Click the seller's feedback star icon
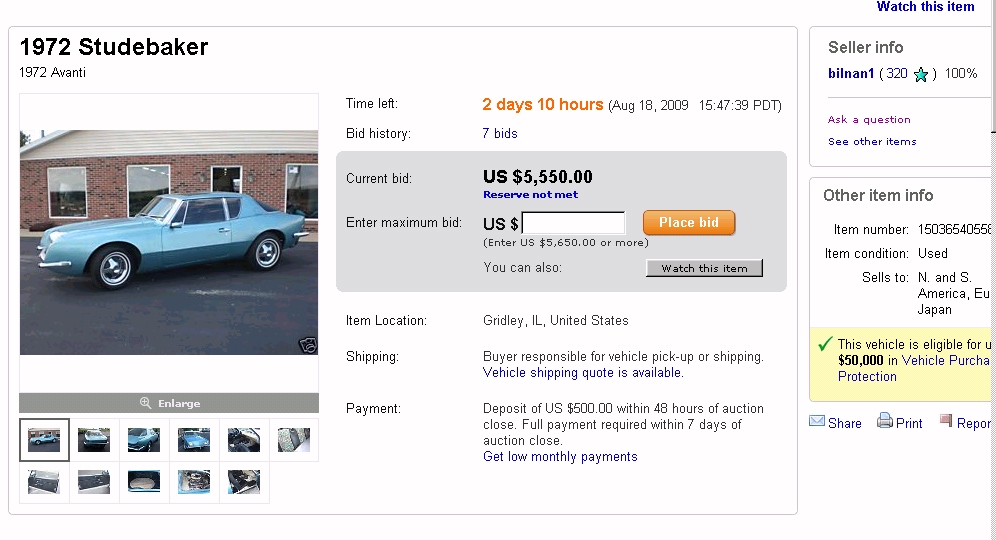 pyautogui.click(x=921, y=74)
